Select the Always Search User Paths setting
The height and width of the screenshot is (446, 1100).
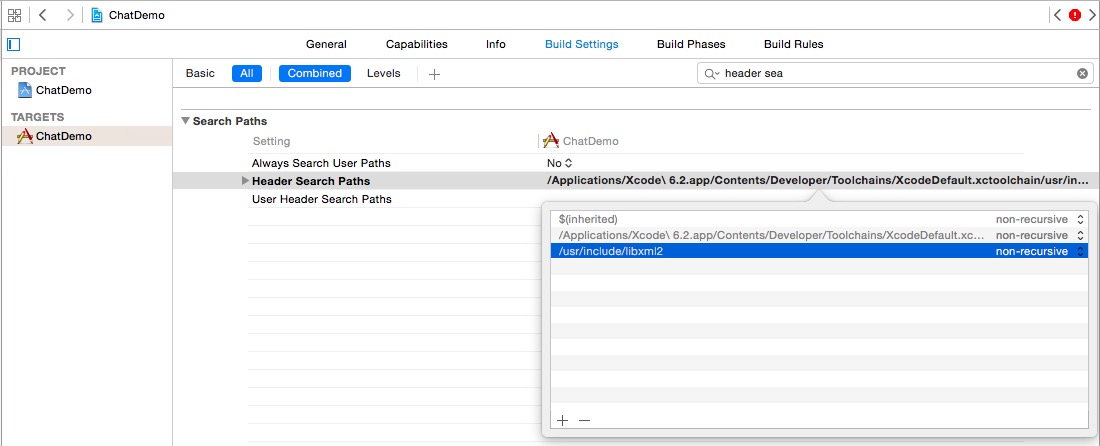click(321, 163)
